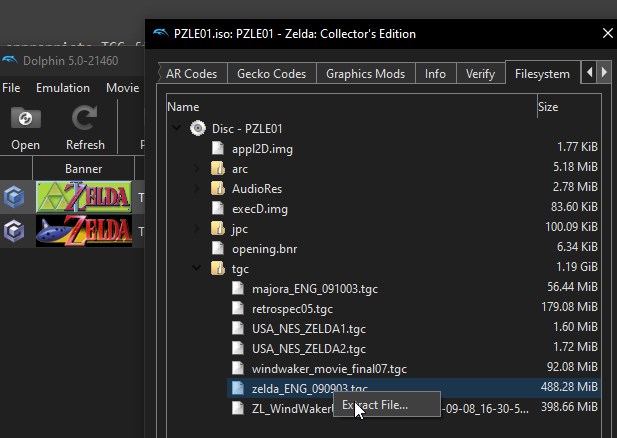
Task: Select majora_ENG_091003.tgc file name
Action: pyautogui.click(x=315, y=289)
